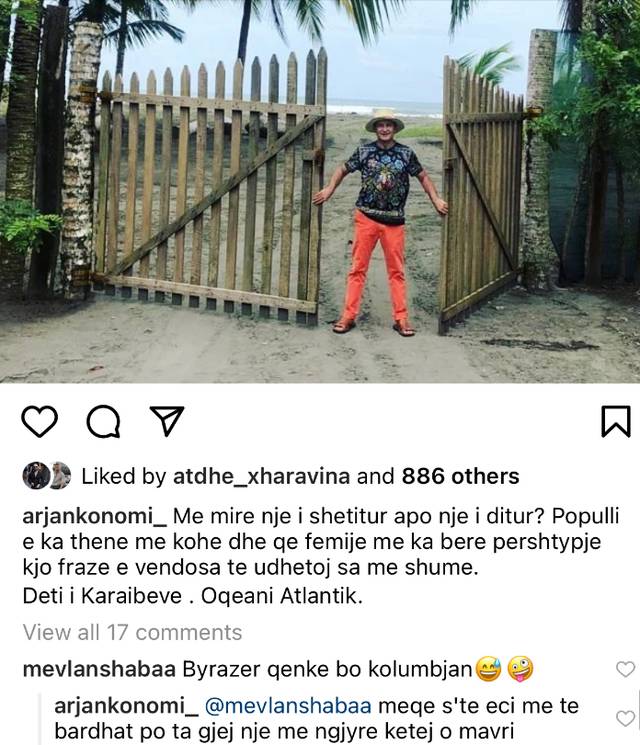
Task: Open arjankonomi_ profile from caption
Action: click(95, 516)
